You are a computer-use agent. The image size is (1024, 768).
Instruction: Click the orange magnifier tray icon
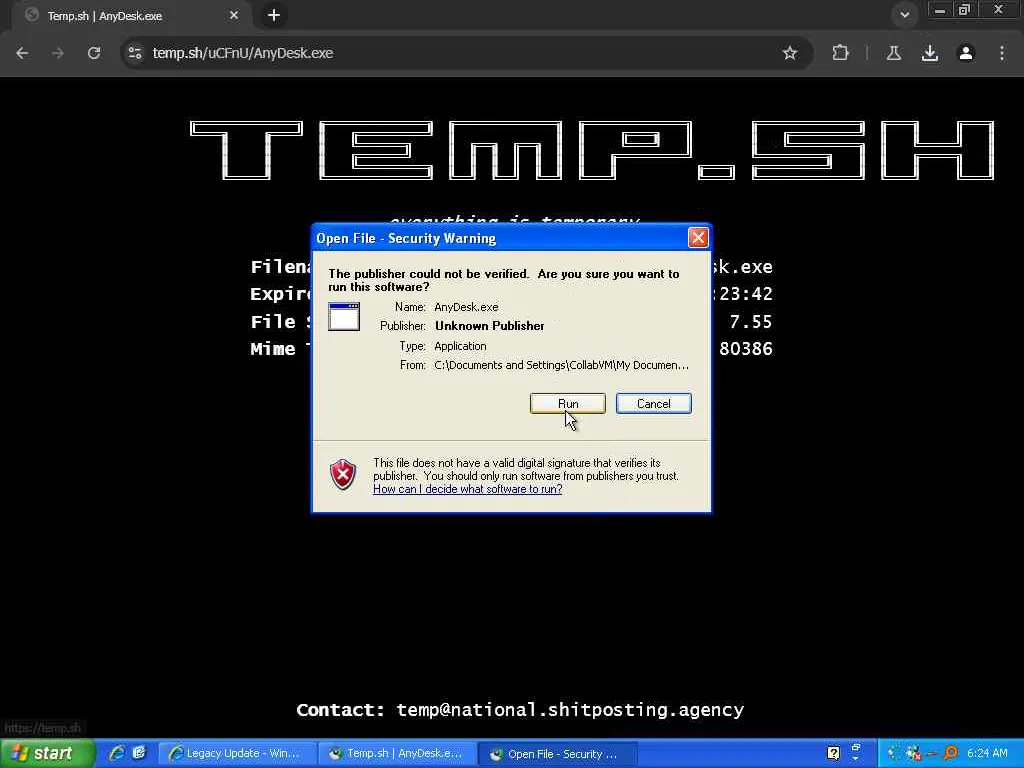951,753
